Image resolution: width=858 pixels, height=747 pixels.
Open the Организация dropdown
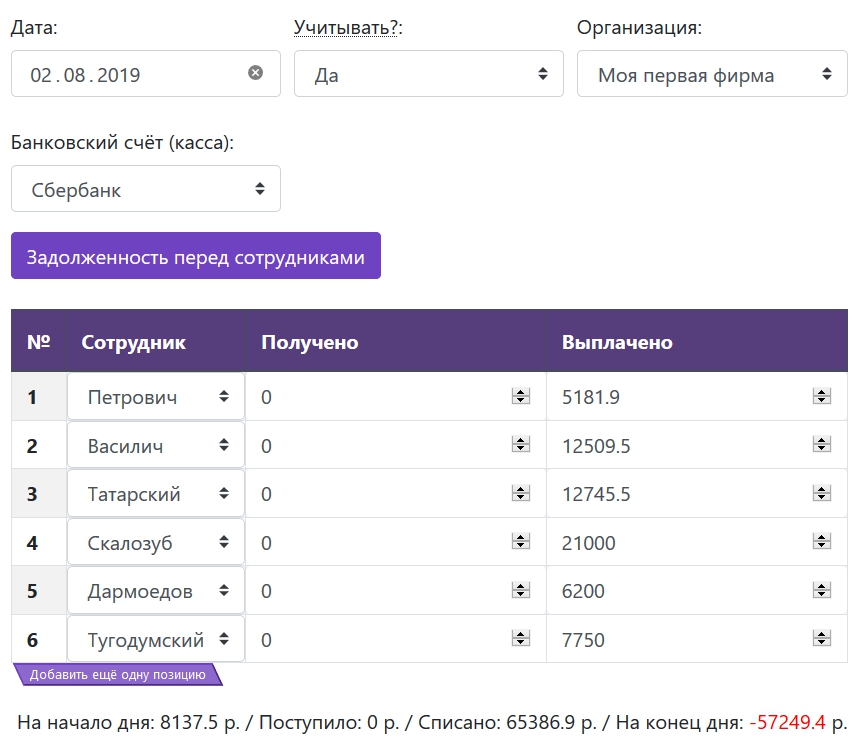[x=711, y=74]
